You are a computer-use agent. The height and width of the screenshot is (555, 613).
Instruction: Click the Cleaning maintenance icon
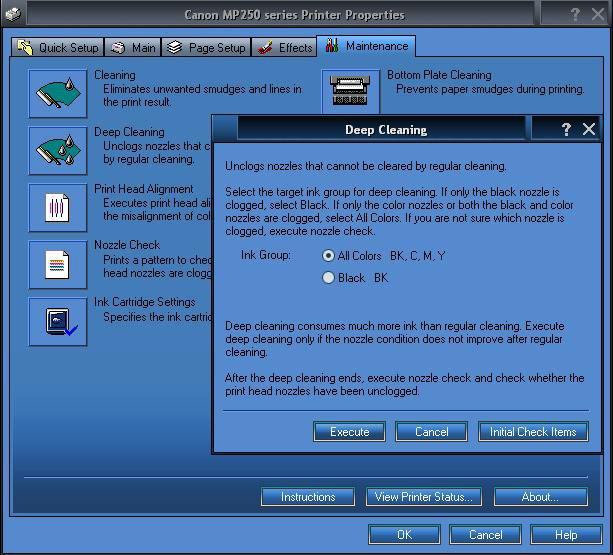(x=58, y=94)
